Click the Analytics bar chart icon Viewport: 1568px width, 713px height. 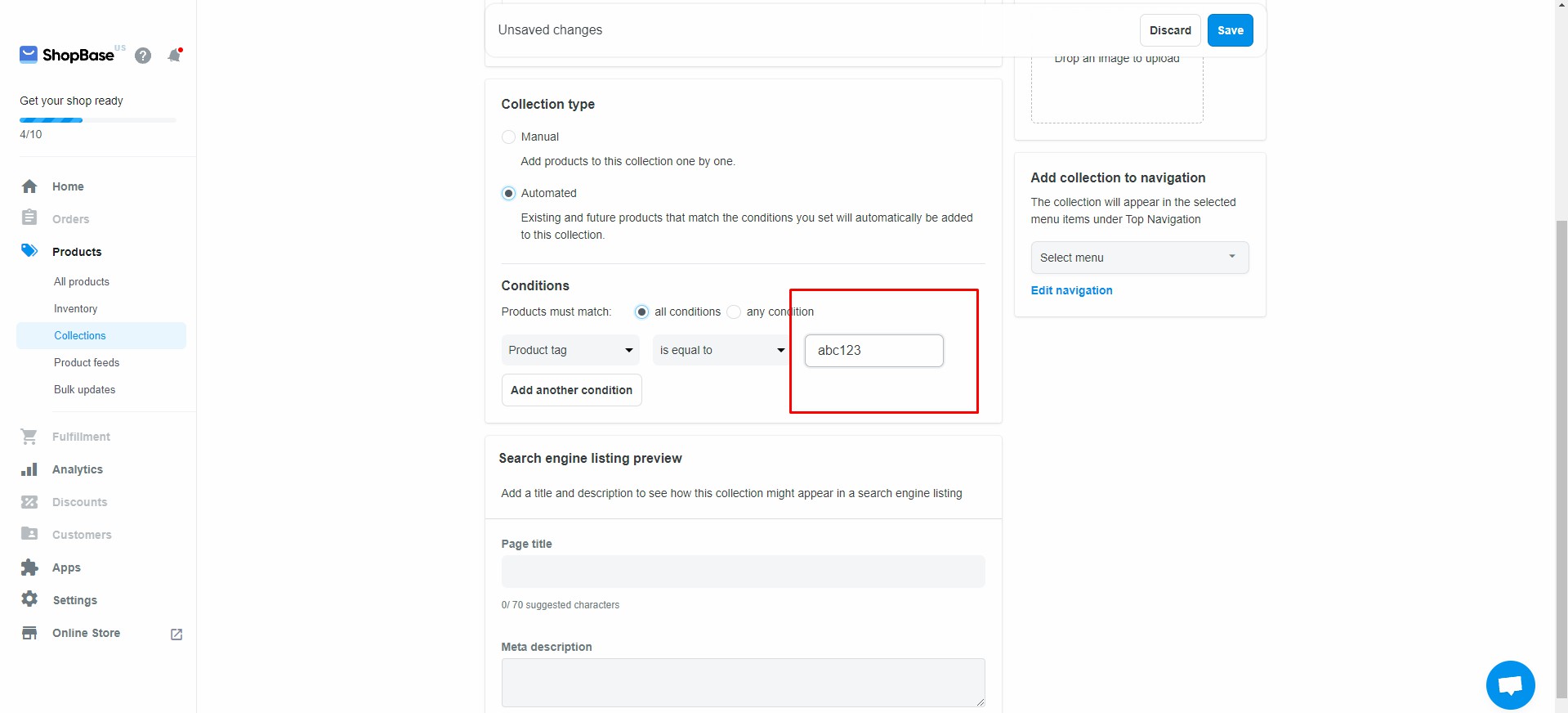pyautogui.click(x=29, y=469)
